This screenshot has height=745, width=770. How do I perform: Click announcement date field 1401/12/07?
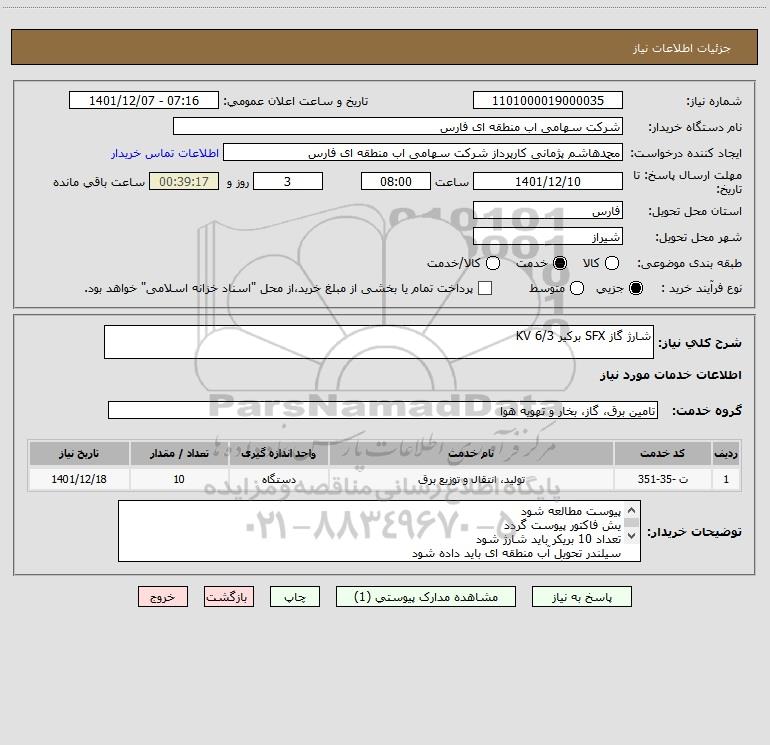pyautogui.click(x=144, y=101)
